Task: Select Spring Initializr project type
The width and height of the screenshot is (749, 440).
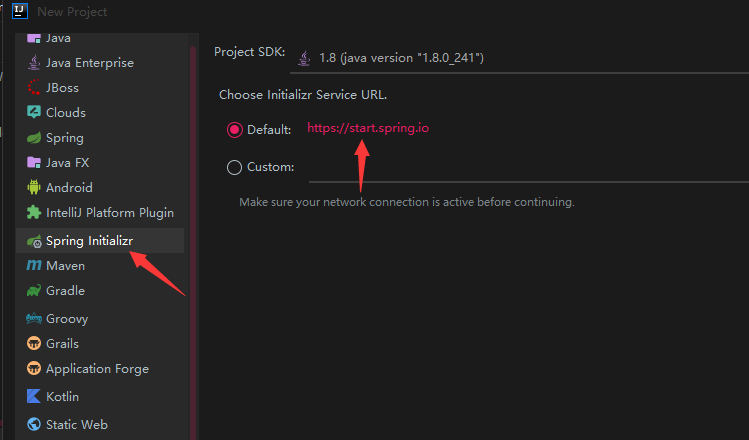Action: tap(90, 241)
